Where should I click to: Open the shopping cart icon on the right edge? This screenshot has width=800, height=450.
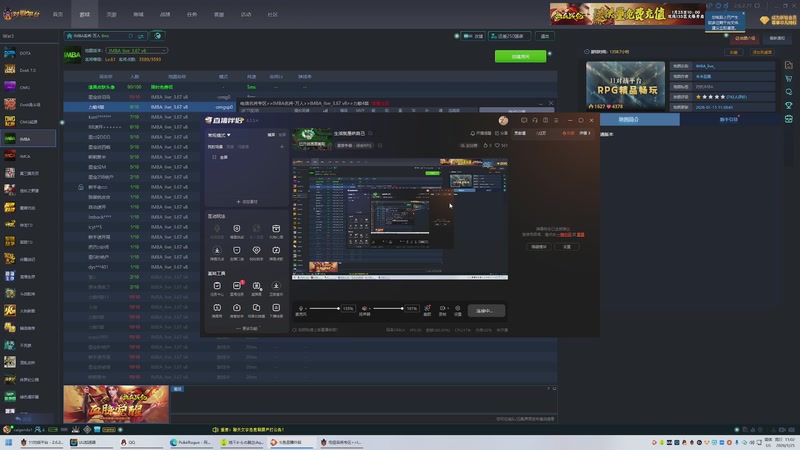(789, 79)
